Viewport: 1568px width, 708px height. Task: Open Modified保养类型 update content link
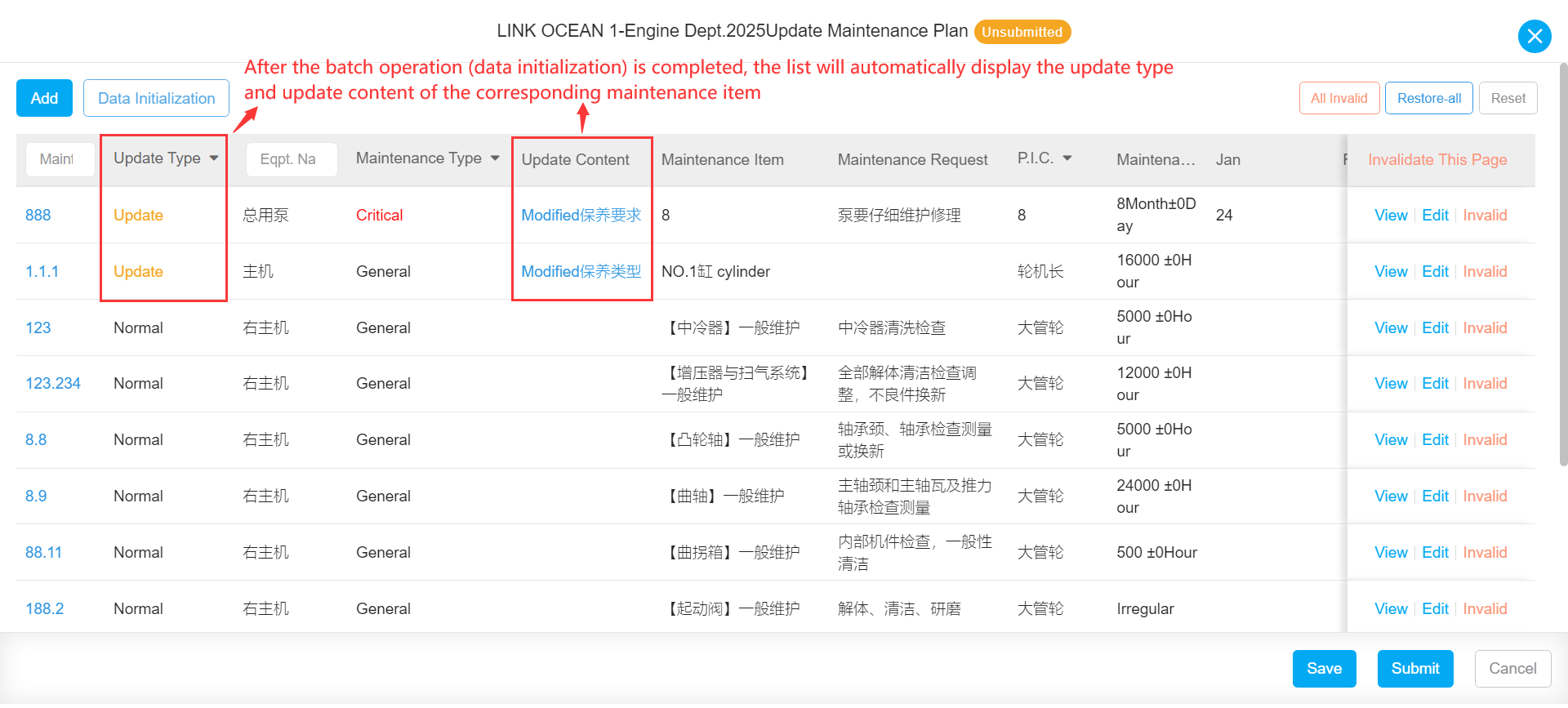click(x=581, y=272)
